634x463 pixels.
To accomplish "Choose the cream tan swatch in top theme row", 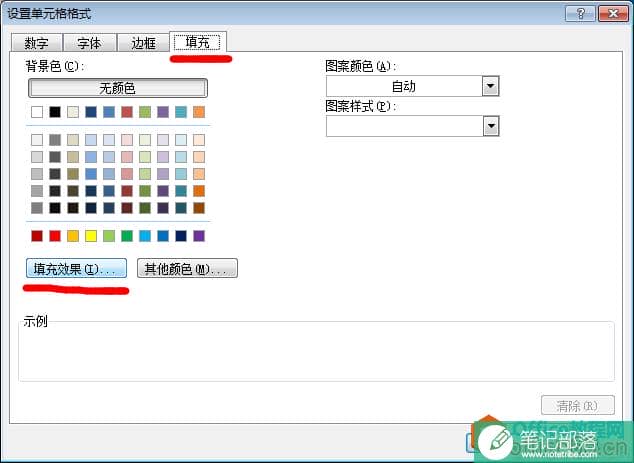I will [x=73, y=112].
